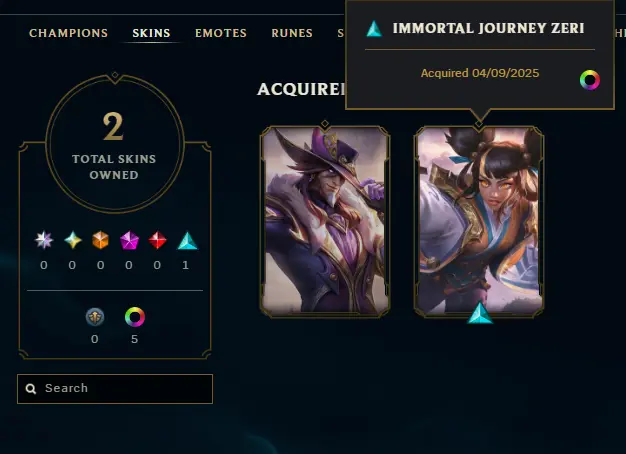Select the Immortal Journey Zeri skin card
Screen dimensions: 626x454
479,221
